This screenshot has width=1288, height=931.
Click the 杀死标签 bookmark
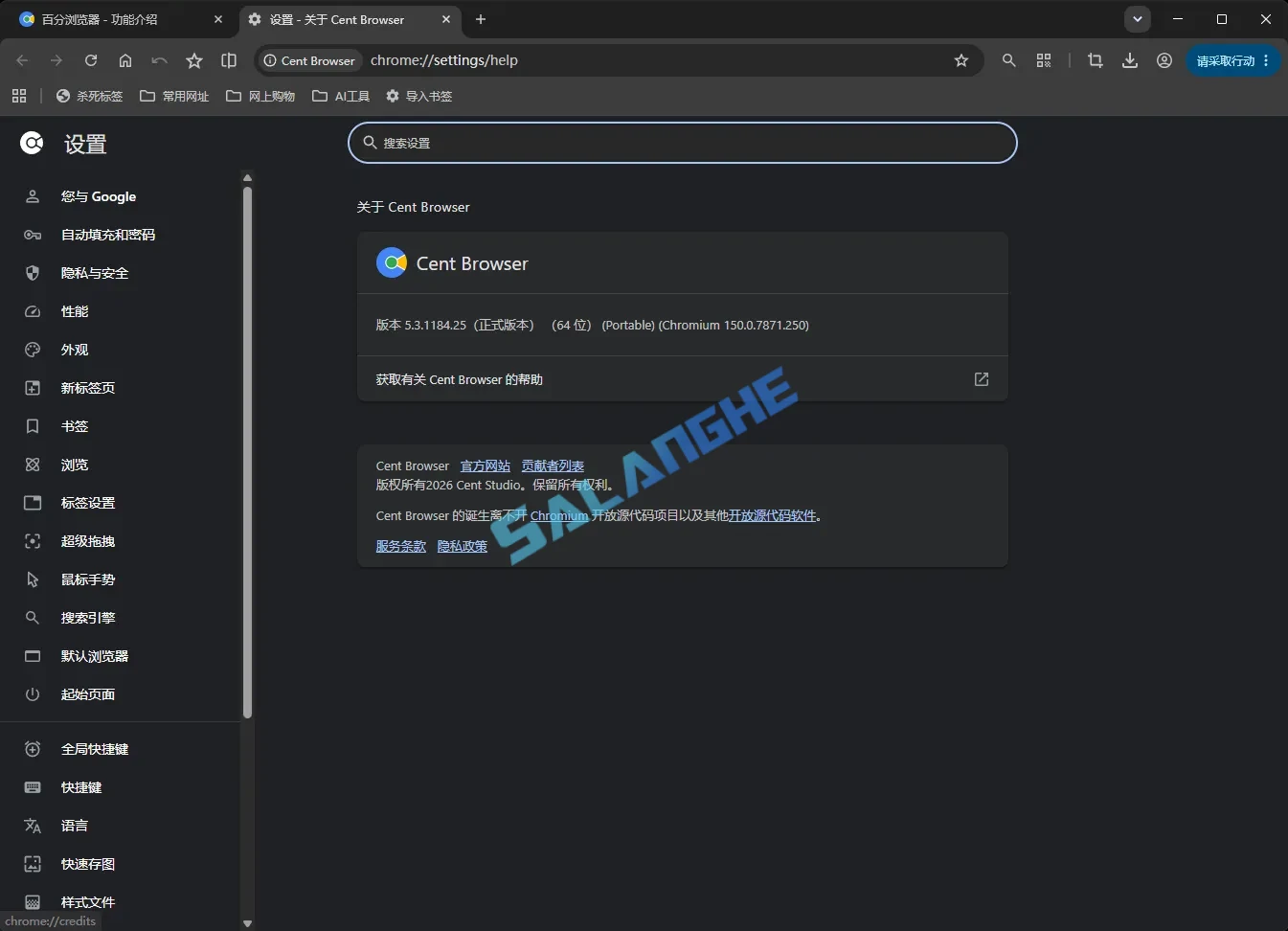click(90, 96)
